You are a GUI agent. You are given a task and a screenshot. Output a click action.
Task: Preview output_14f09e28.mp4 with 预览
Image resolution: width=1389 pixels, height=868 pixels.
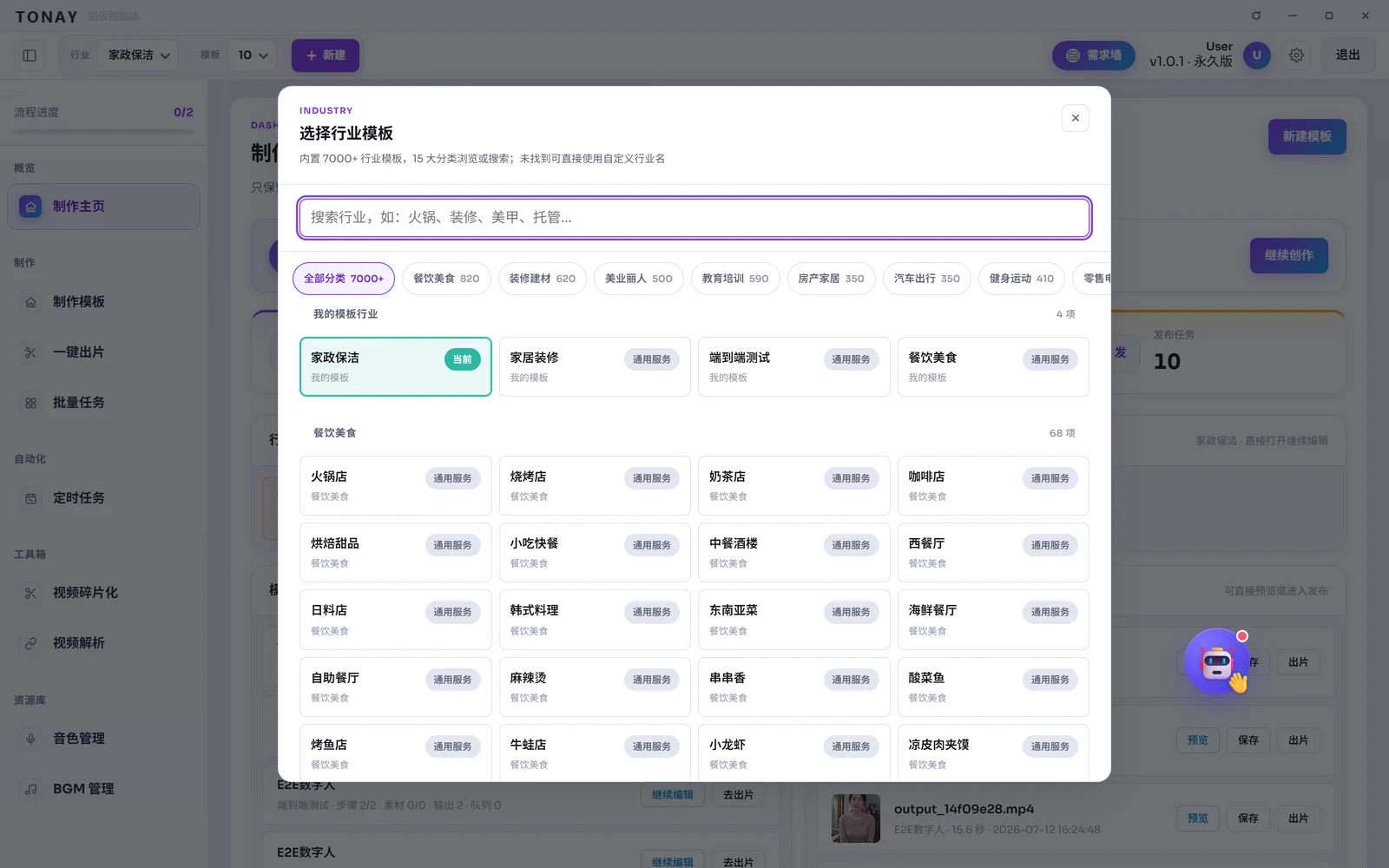point(1198,819)
